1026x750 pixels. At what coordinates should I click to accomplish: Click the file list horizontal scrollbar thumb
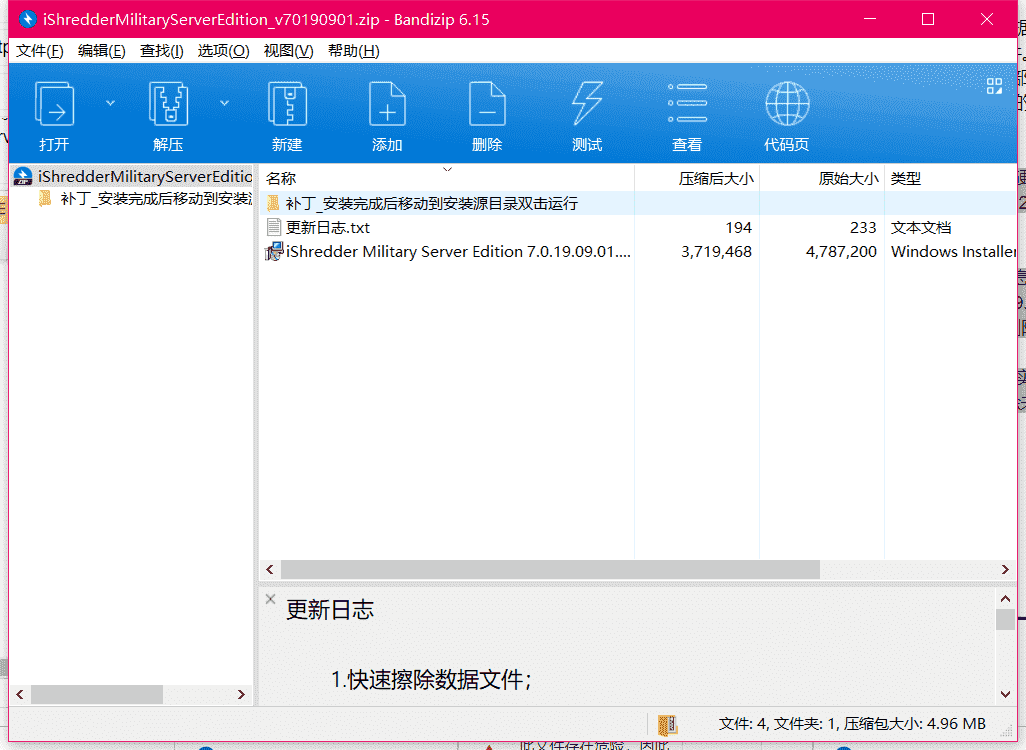coord(550,570)
